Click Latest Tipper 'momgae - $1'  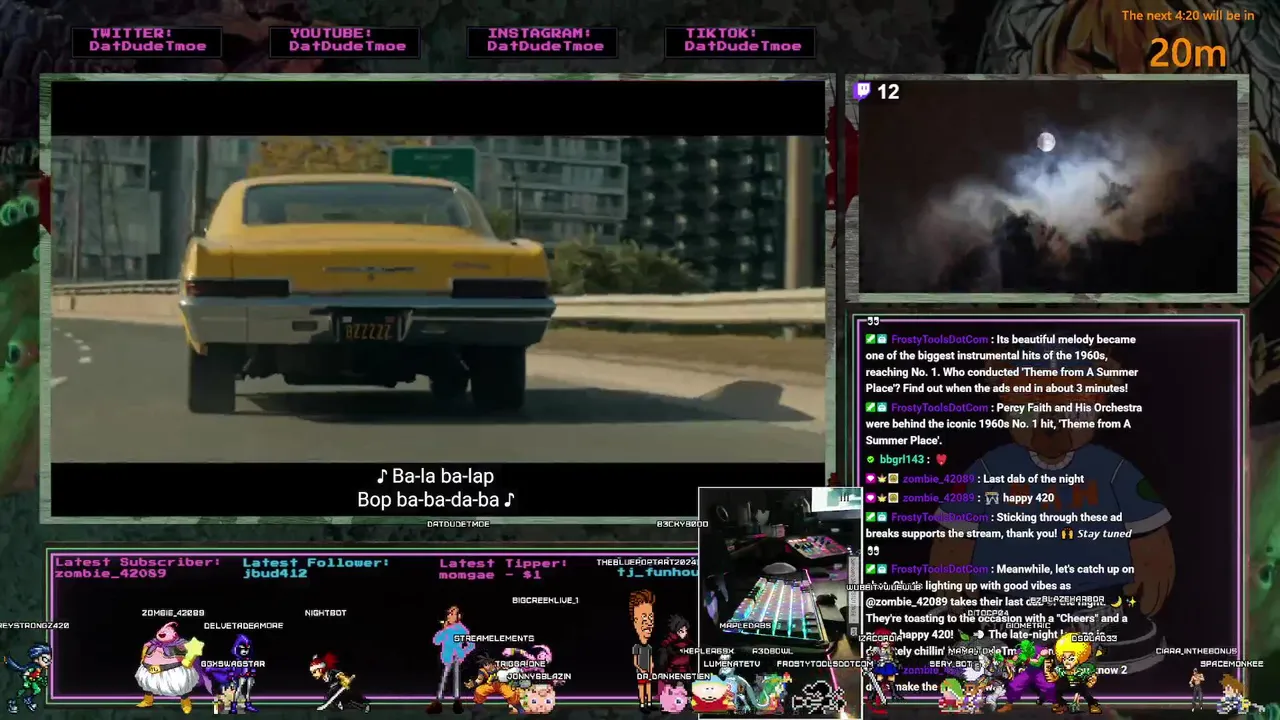click(489, 574)
